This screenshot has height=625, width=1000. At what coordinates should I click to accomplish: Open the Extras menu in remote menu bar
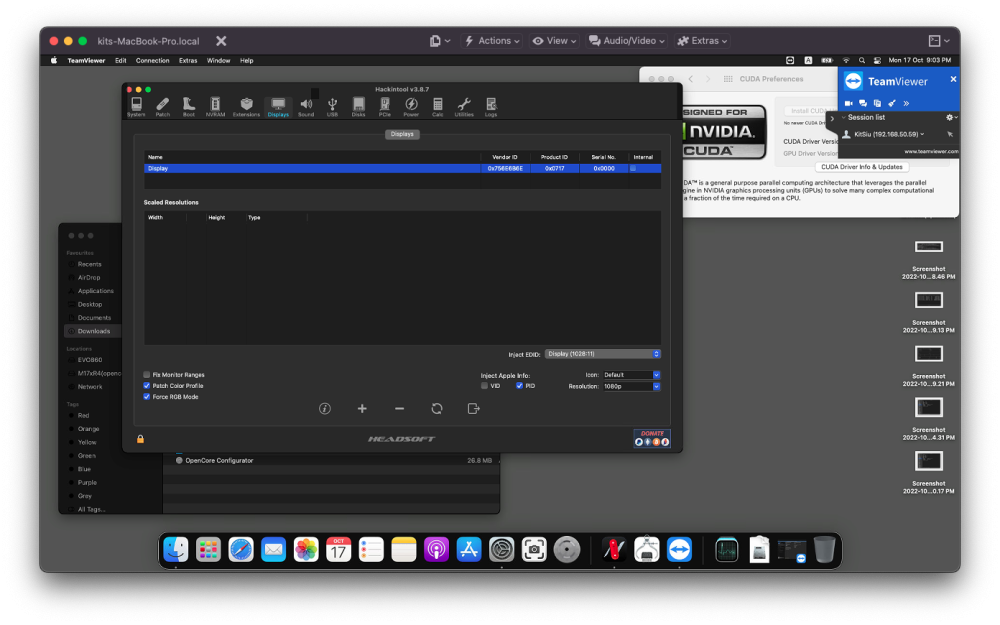(x=188, y=61)
